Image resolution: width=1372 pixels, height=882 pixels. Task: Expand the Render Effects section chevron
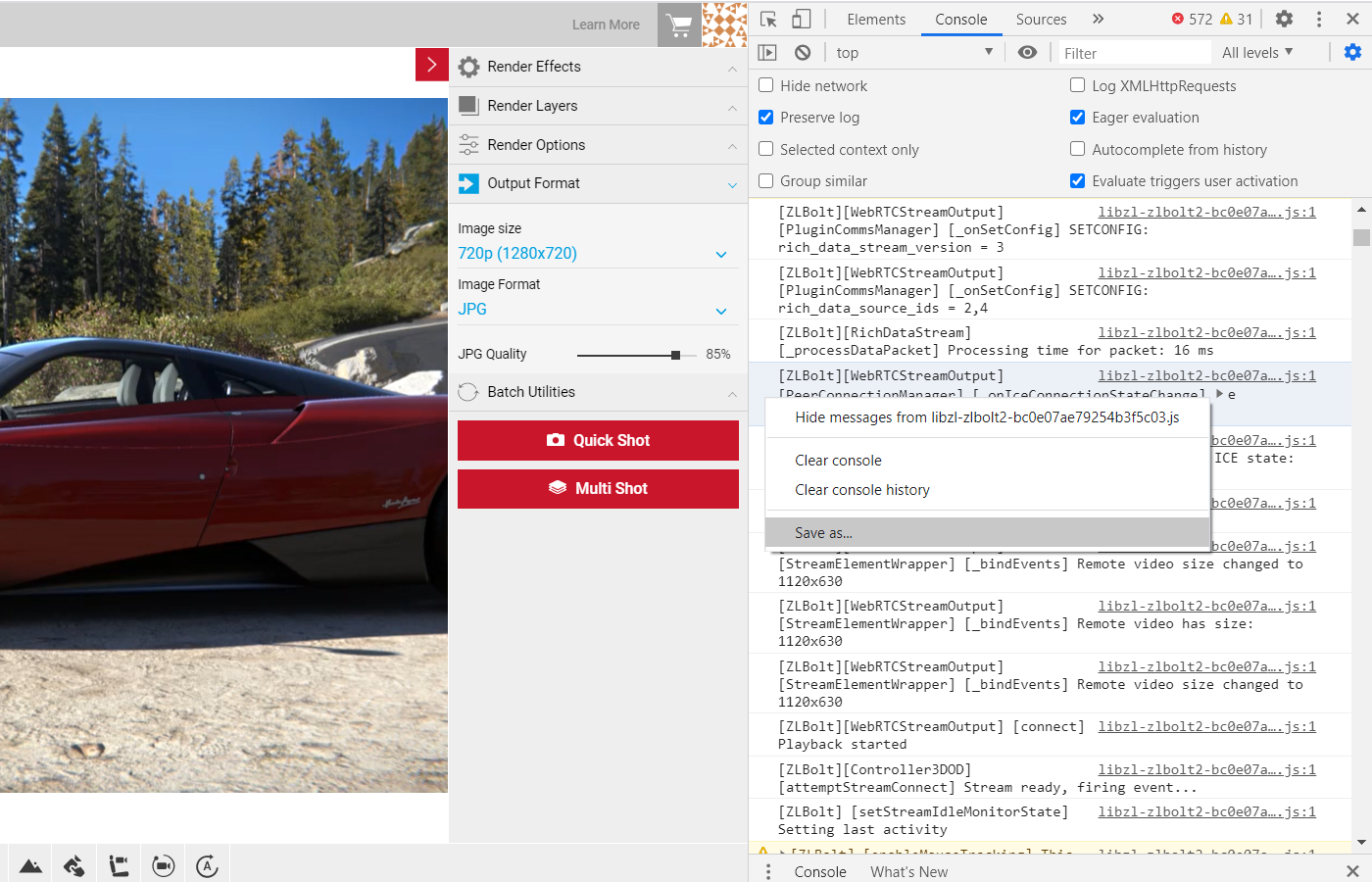732,68
